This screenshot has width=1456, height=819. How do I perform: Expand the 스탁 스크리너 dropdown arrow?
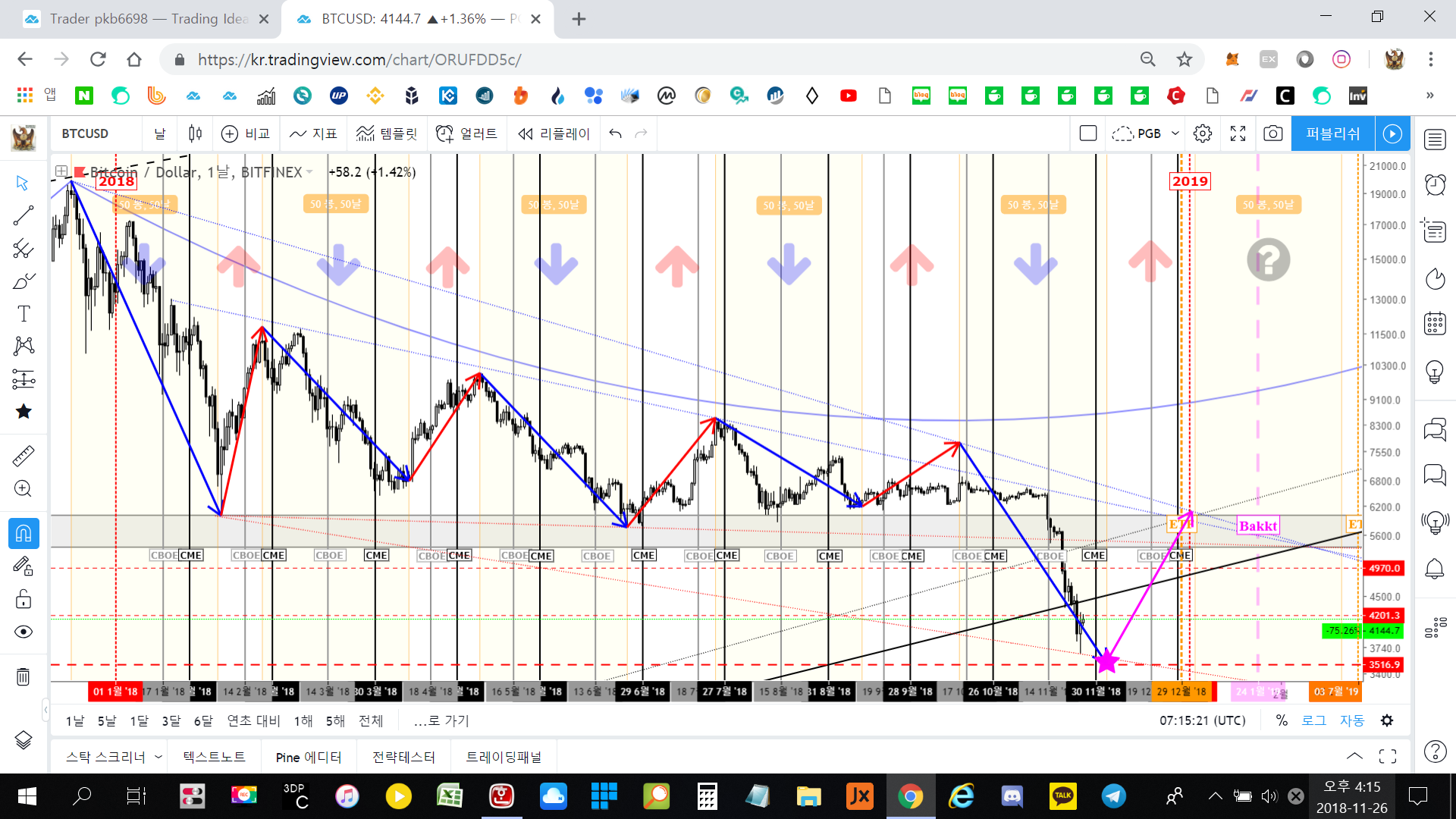[x=158, y=757]
